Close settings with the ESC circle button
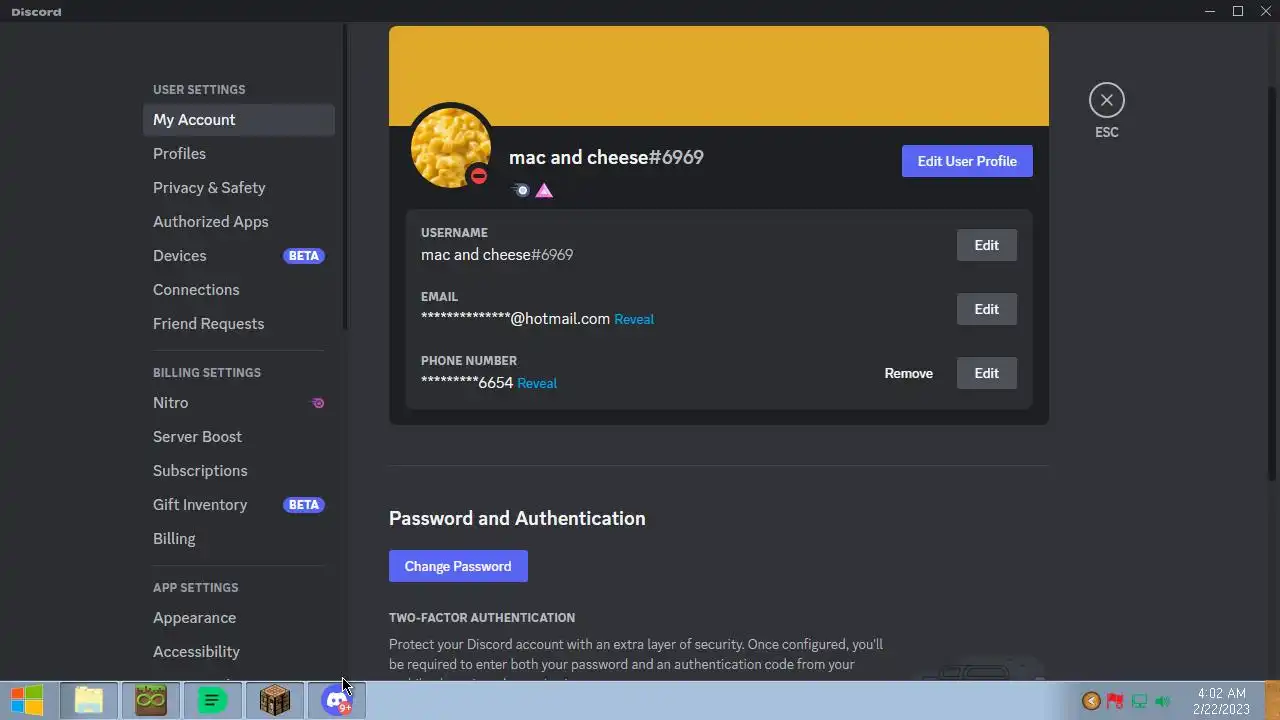 click(1106, 100)
